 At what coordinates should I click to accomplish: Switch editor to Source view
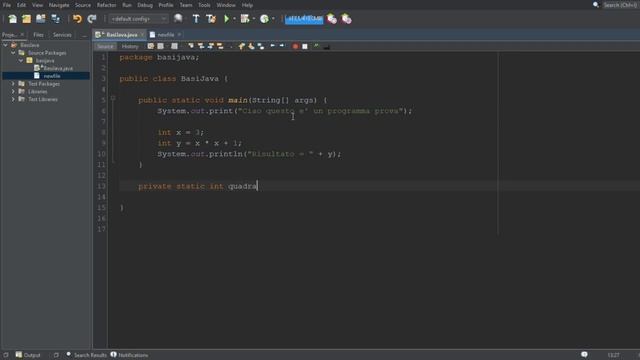tap(105, 47)
